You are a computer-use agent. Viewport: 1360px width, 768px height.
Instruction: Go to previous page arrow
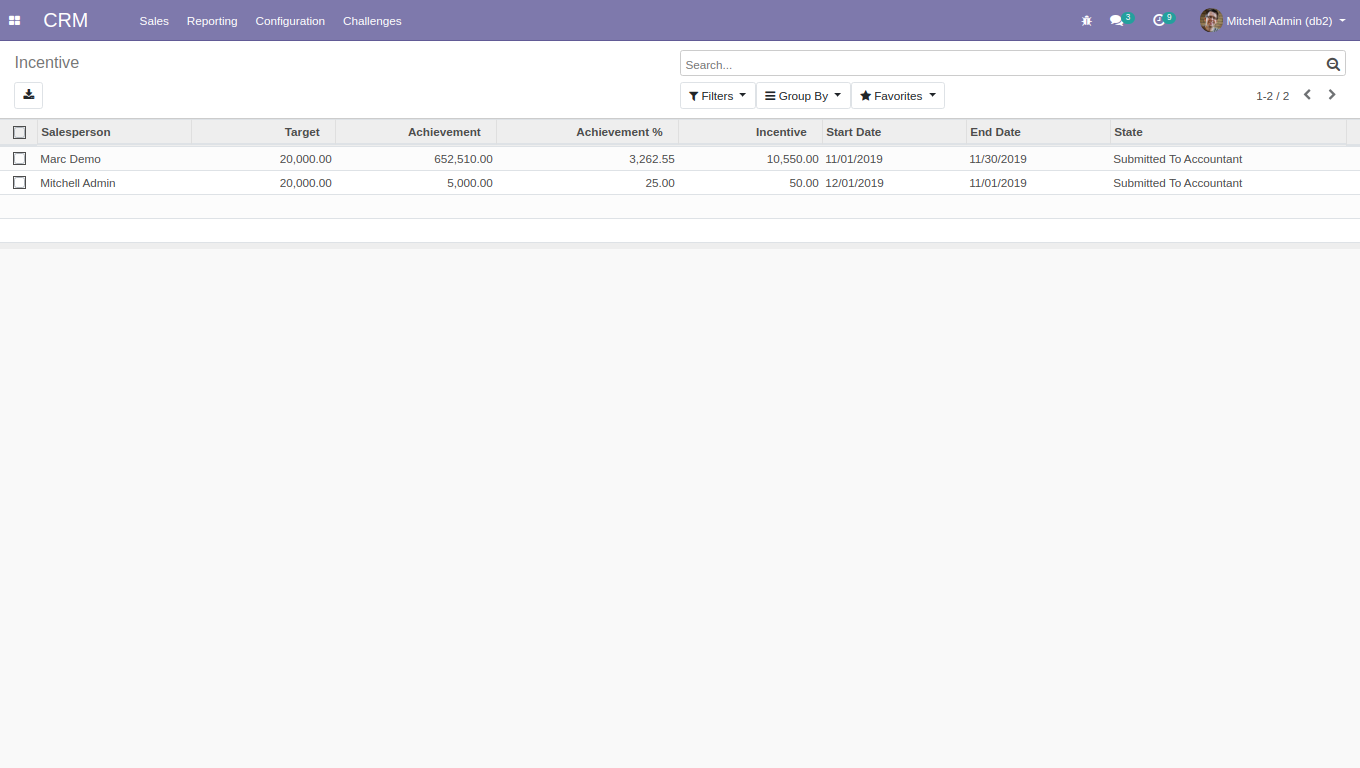pos(1307,95)
